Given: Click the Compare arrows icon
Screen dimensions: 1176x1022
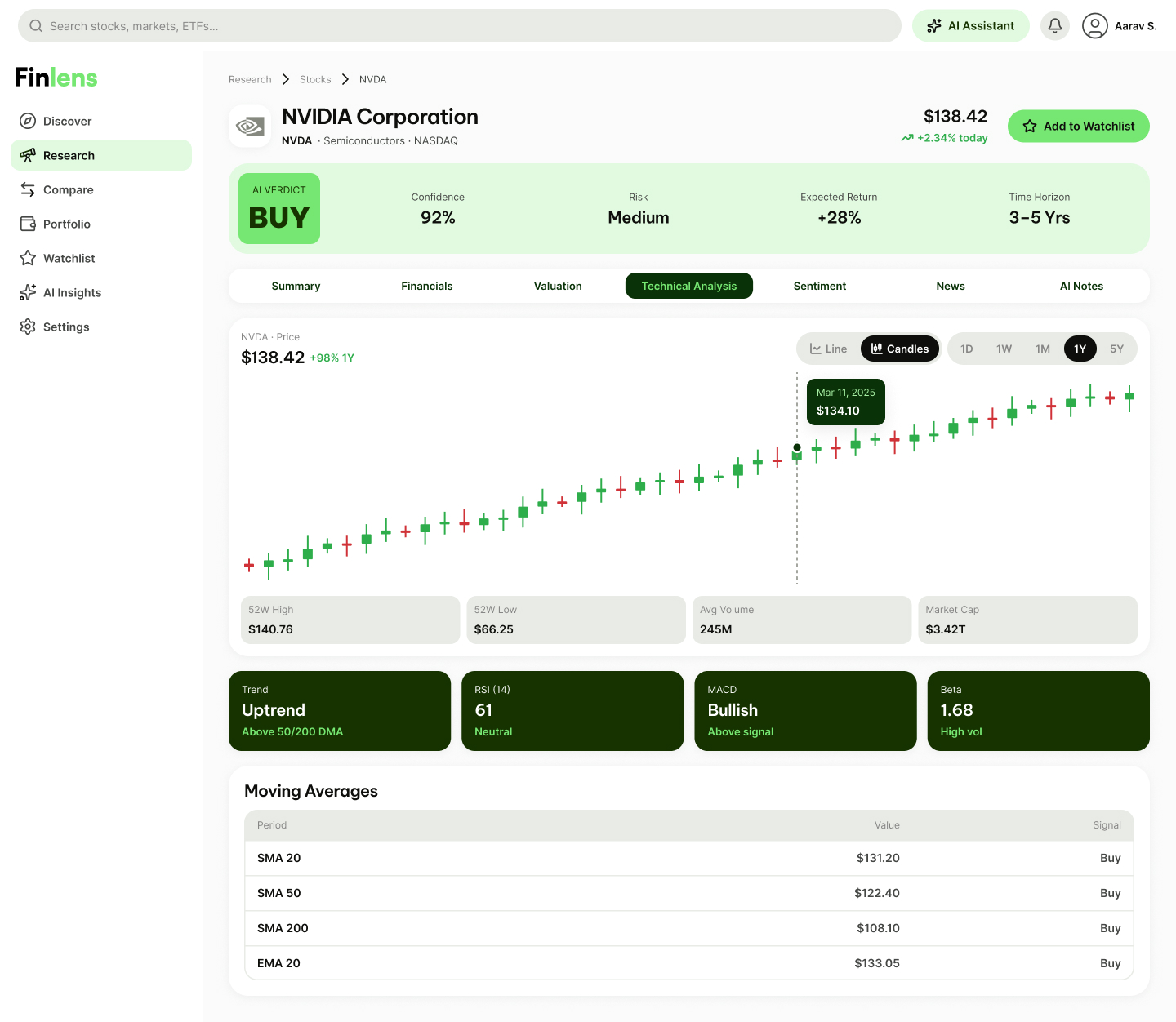Looking at the screenshot, I should coord(28,189).
